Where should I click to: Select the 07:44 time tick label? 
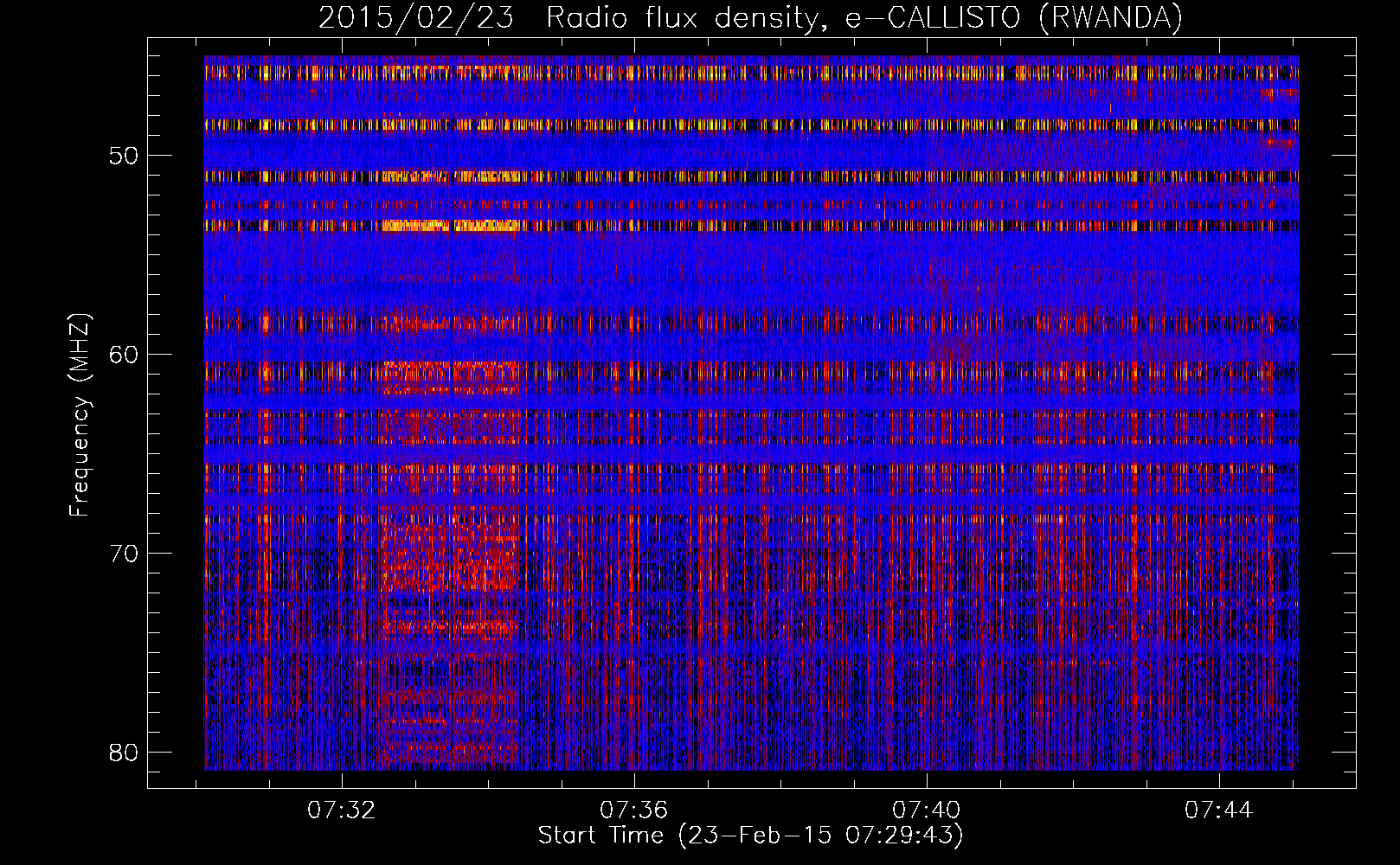1219,811
